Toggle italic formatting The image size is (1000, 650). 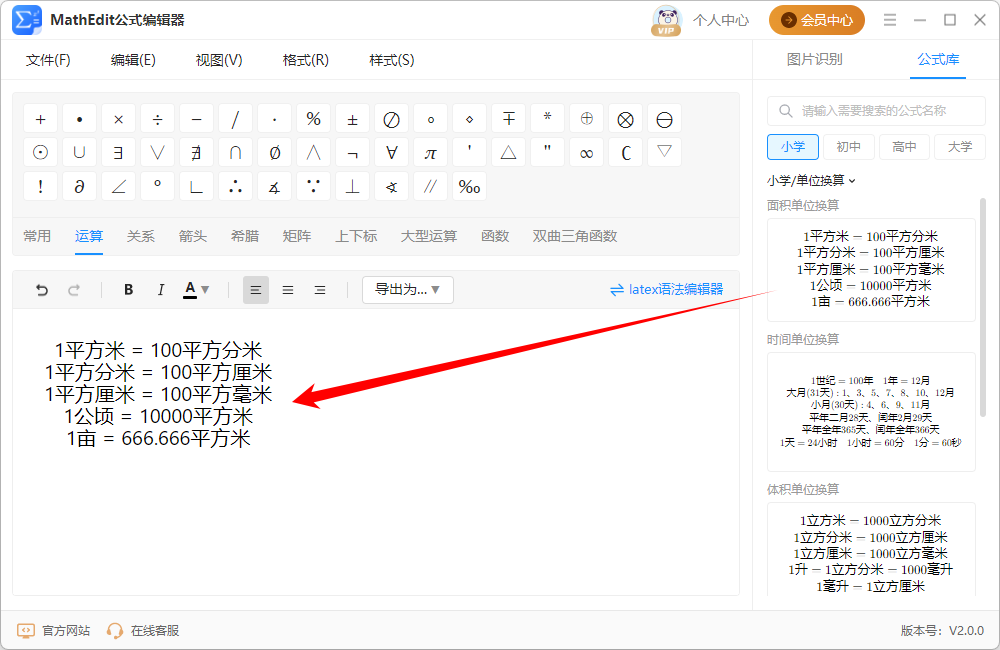tap(161, 290)
